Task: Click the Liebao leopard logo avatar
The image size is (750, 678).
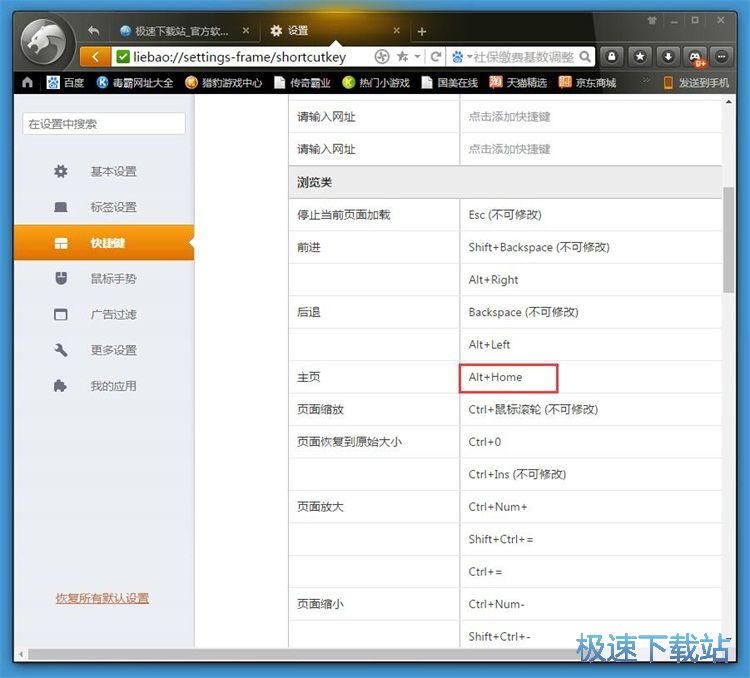Action: coord(45,42)
